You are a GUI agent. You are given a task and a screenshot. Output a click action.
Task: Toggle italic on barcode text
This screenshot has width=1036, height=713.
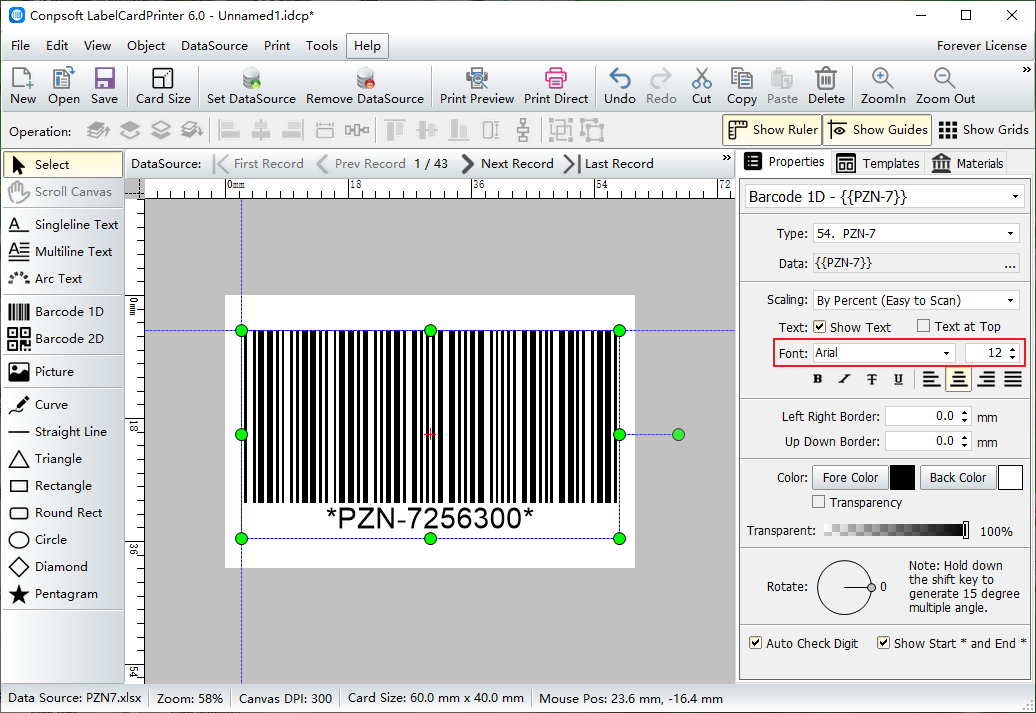tap(844, 379)
